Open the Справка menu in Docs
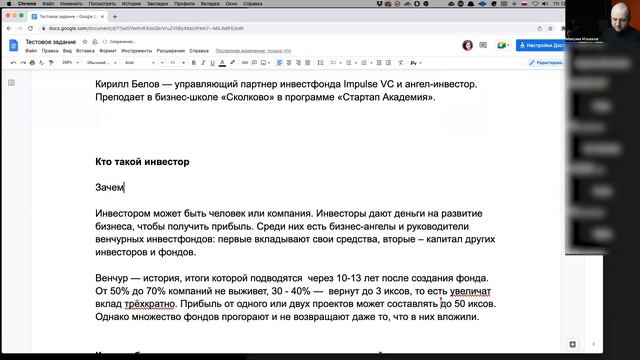This screenshot has width=640, height=360. 199,51
